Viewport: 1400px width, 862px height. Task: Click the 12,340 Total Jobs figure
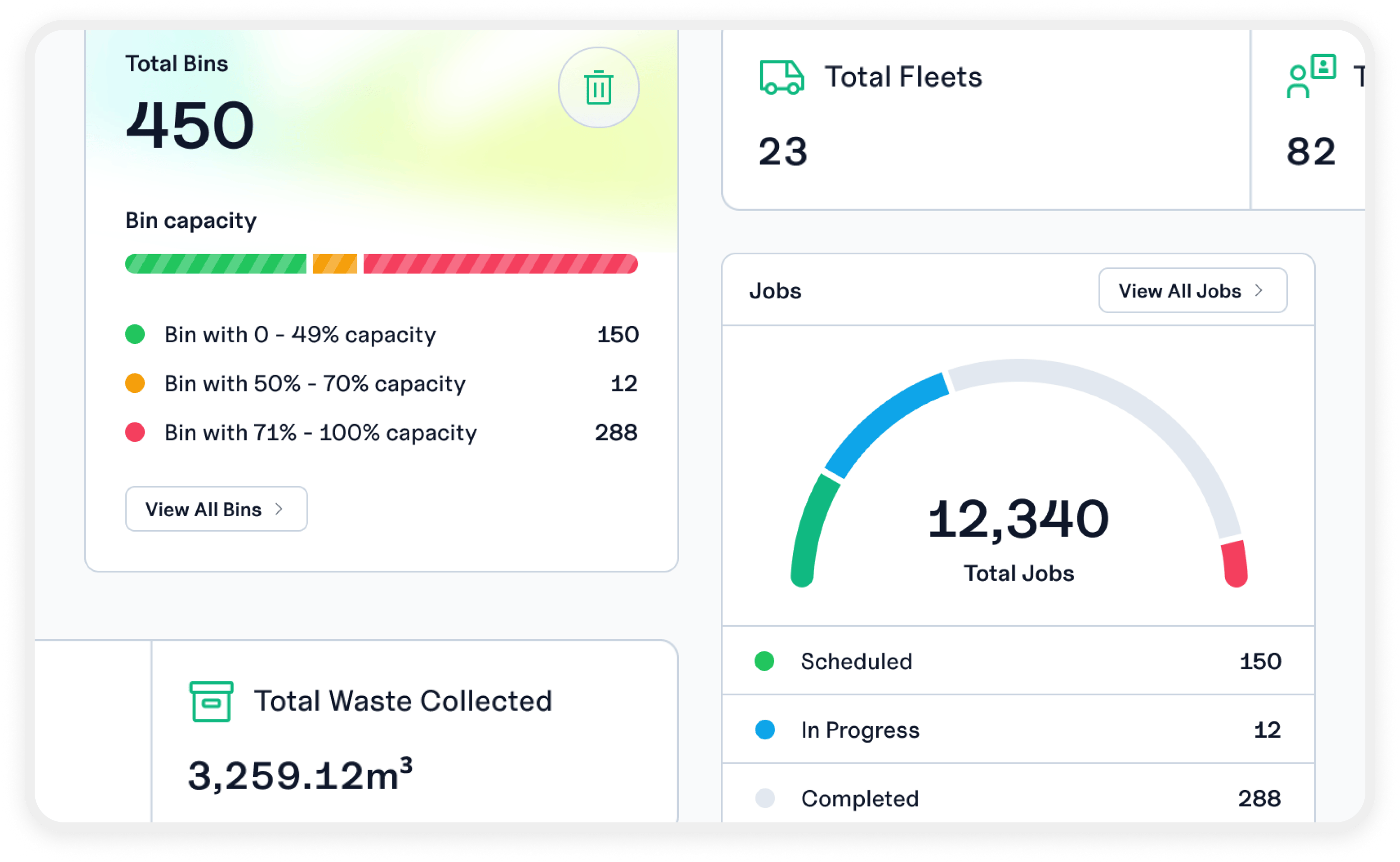pyautogui.click(x=1018, y=519)
